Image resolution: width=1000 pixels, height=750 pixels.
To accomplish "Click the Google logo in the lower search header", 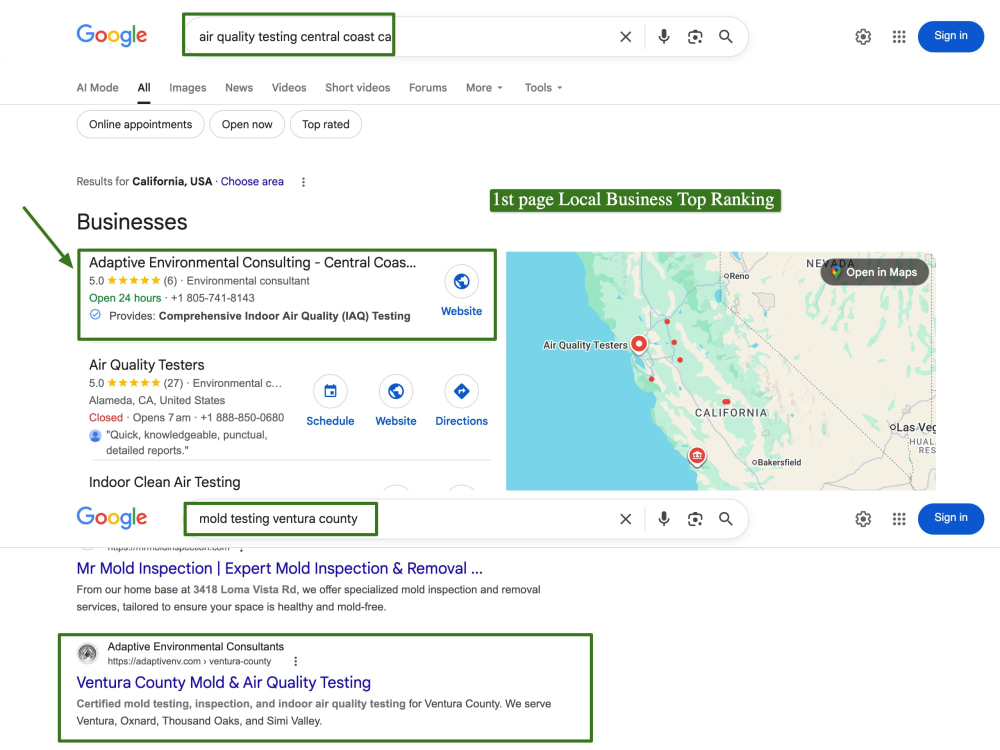I will click(112, 517).
